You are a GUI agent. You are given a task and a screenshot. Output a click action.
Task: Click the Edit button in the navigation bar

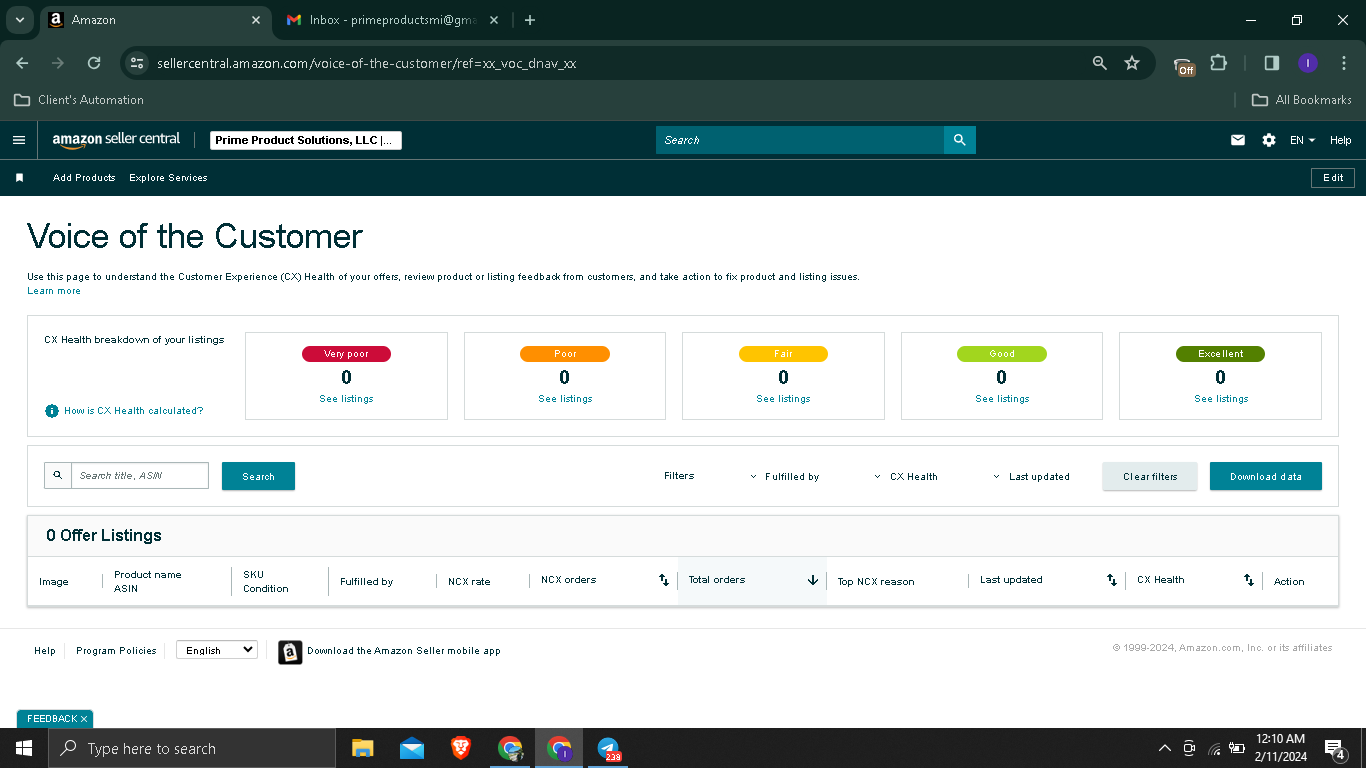click(1333, 178)
